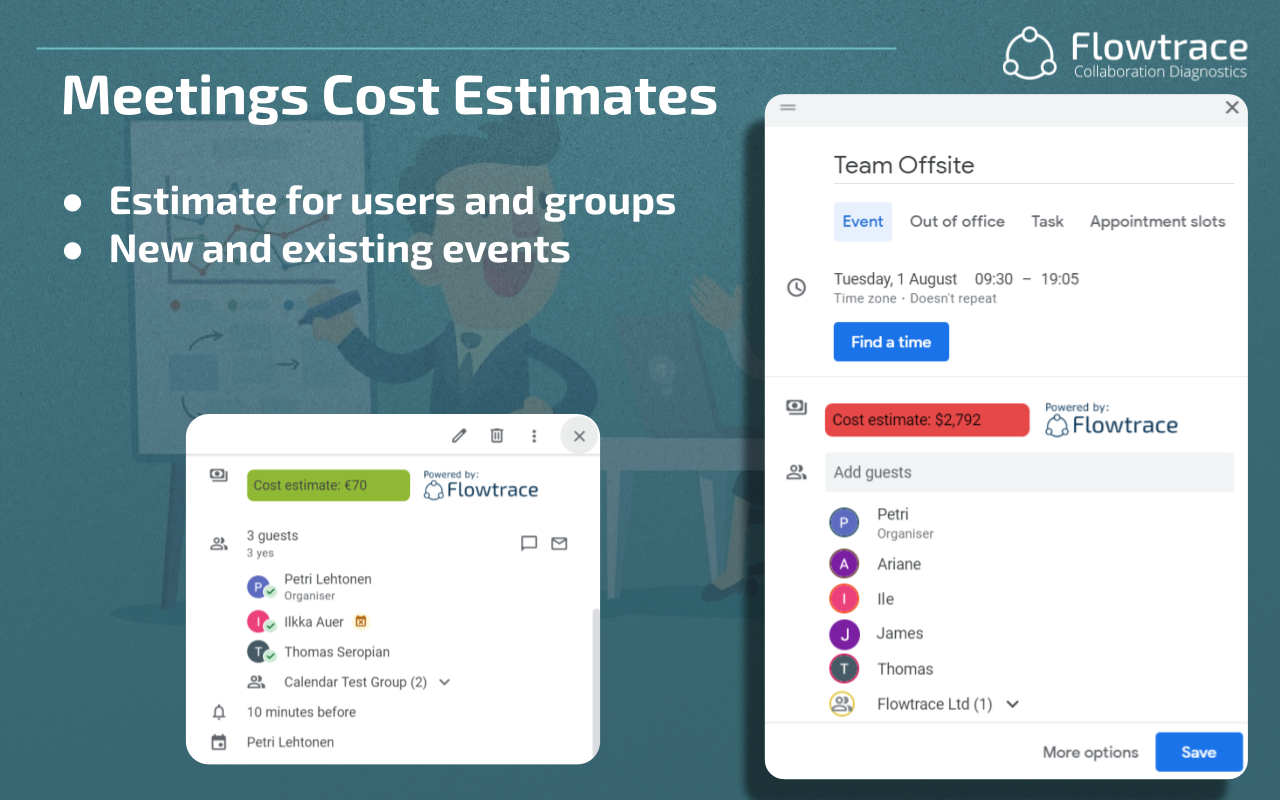Viewport: 1280px width, 800px height.
Task: Switch to the Out of office tab
Action: (x=956, y=221)
